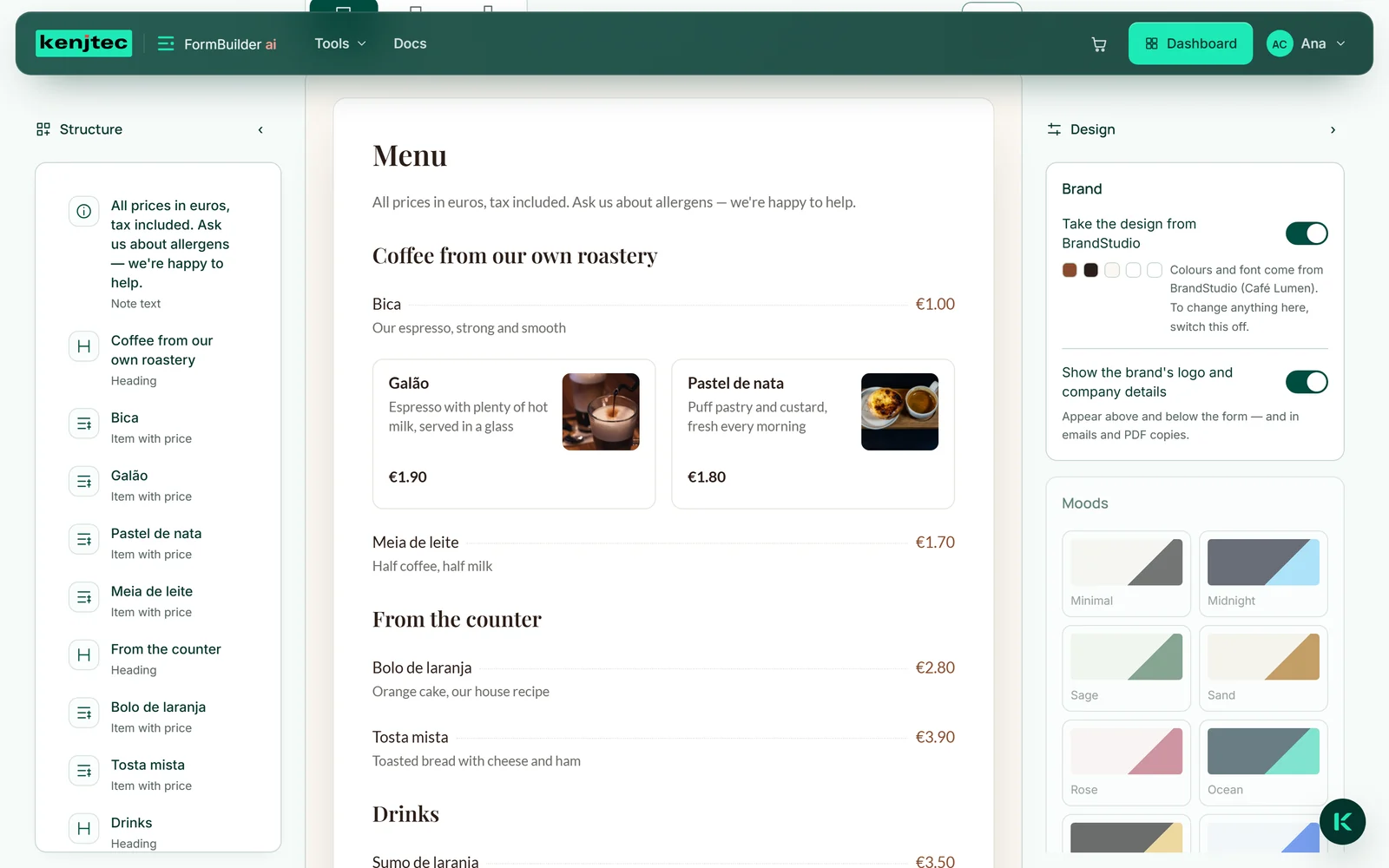Click the Galão coffee photo
The height and width of the screenshot is (868, 1389).
tap(601, 411)
